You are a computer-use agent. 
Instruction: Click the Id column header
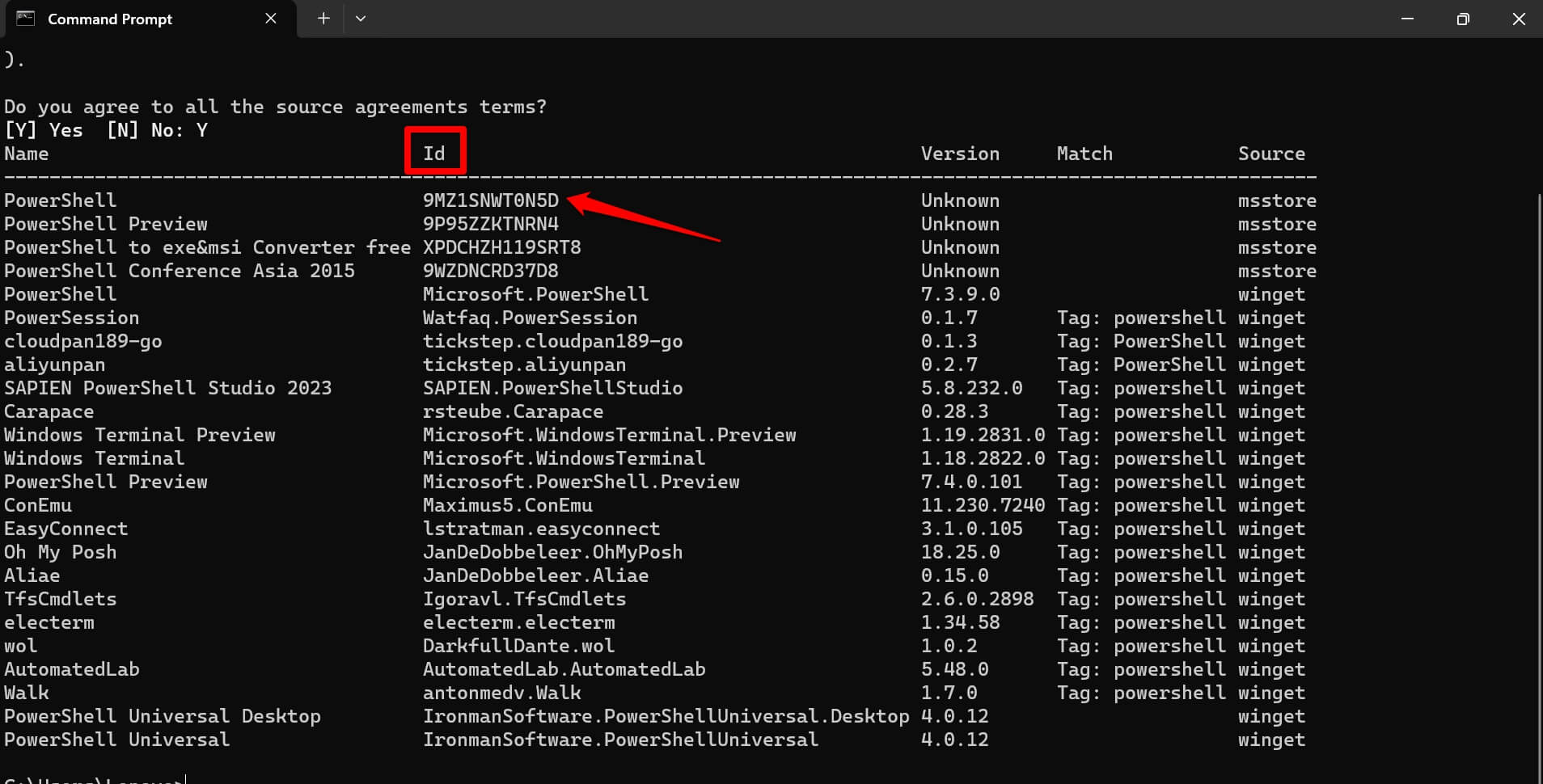pyautogui.click(x=434, y=154)
